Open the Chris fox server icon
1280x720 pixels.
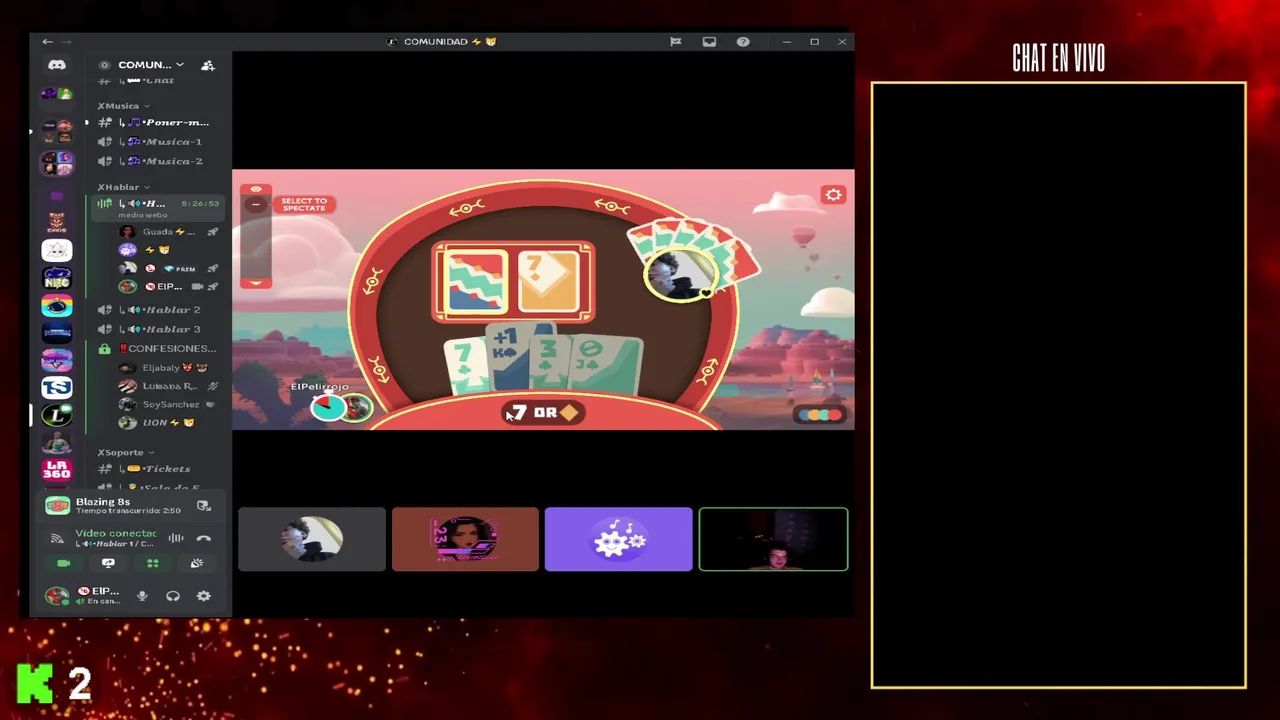(57, 222)
